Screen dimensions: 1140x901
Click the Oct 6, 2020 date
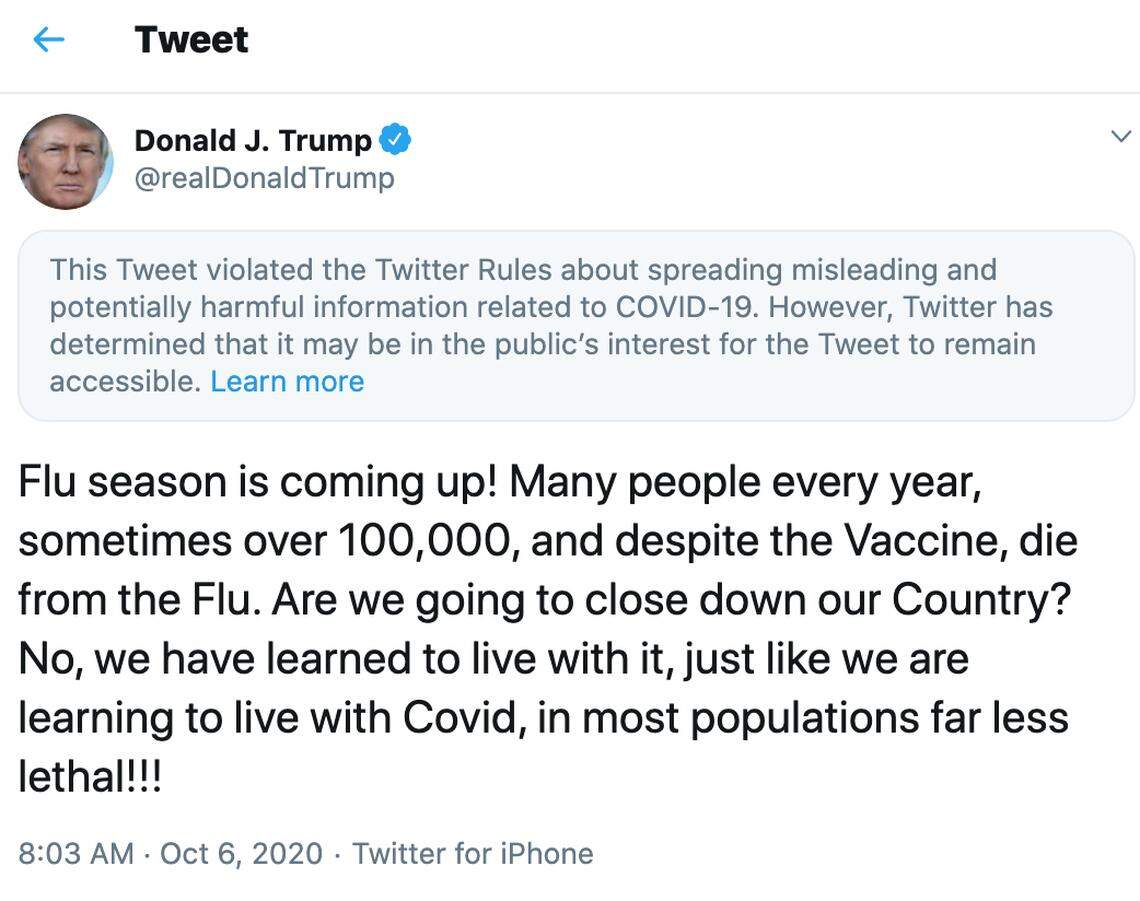[x=241, y=853]
